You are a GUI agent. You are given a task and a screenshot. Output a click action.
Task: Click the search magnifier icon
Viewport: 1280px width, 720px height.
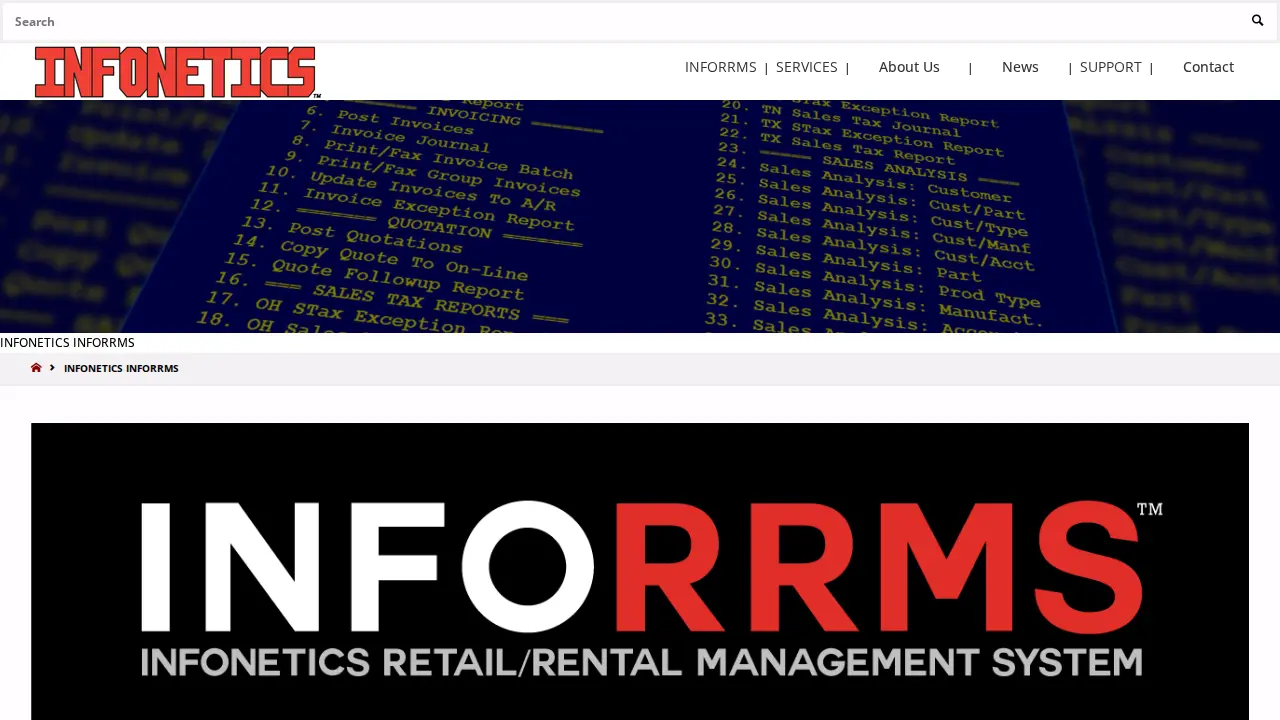(1257, 21)
